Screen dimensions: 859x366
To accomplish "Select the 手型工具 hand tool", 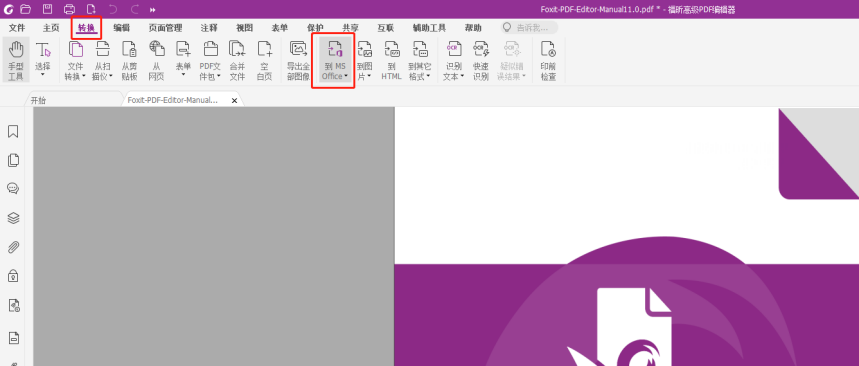I will pyautogui.click(x=16, y=60).
